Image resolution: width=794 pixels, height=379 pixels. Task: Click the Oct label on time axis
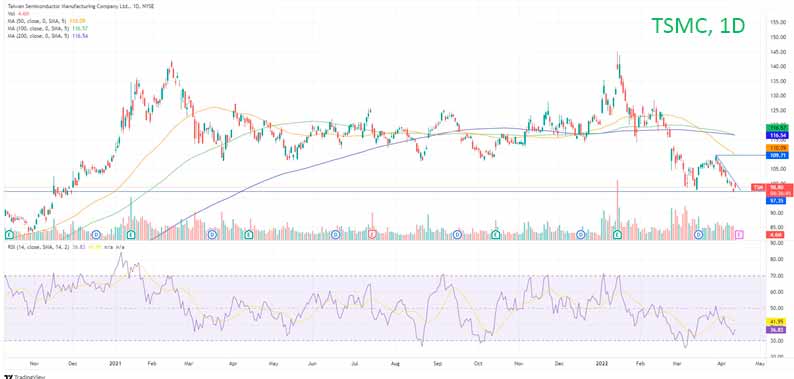point(479,363)
